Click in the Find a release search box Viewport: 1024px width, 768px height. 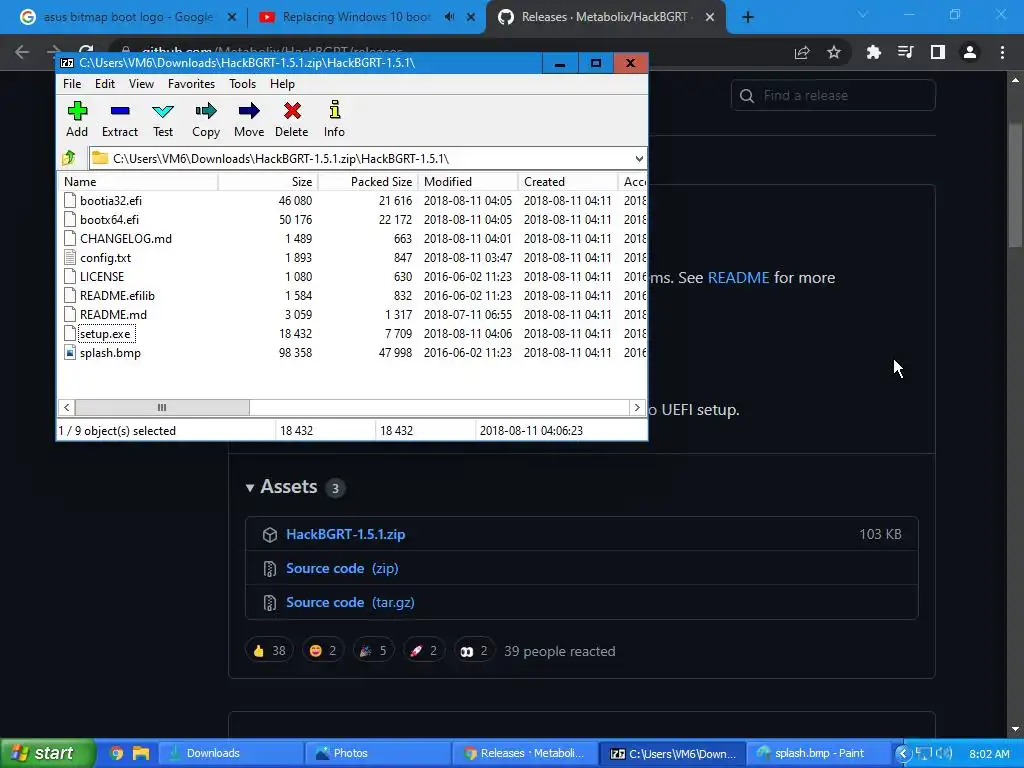click(x=833, y=95)
